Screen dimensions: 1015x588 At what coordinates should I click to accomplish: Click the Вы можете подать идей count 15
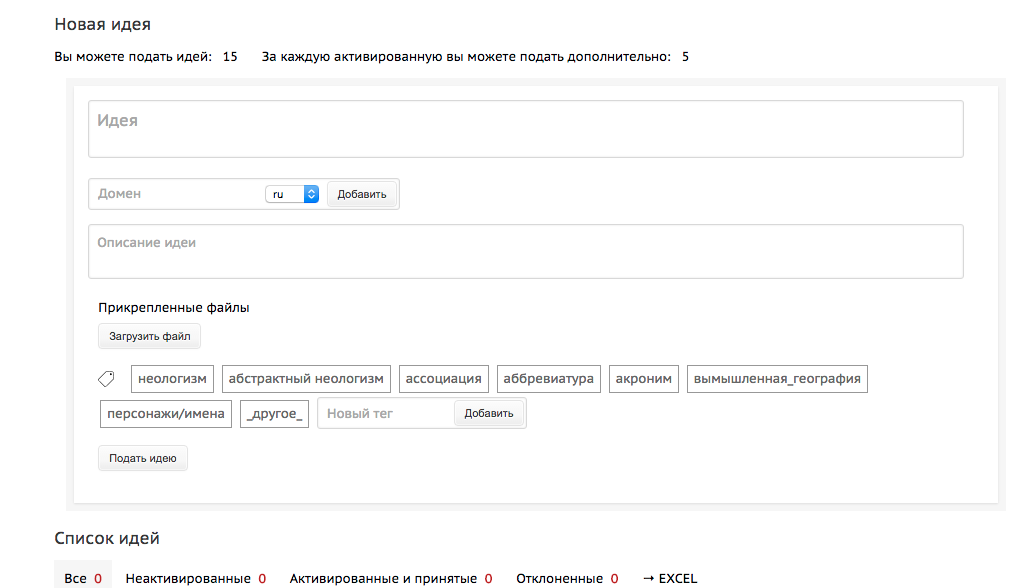point(230,57)
